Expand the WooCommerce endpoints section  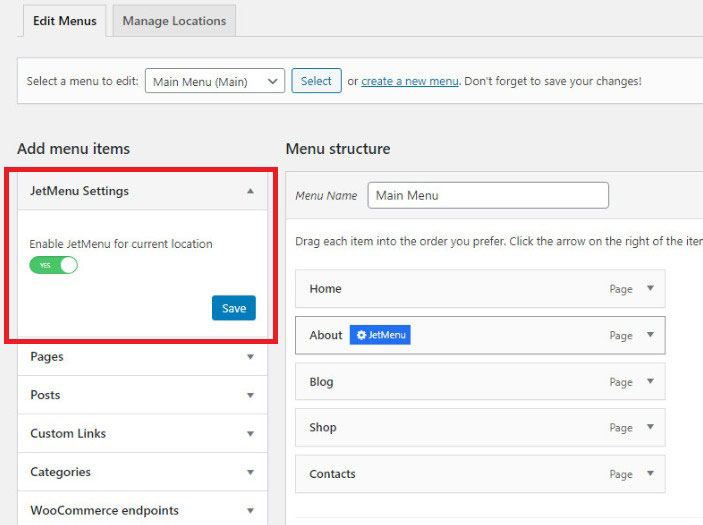click(250, 510)
